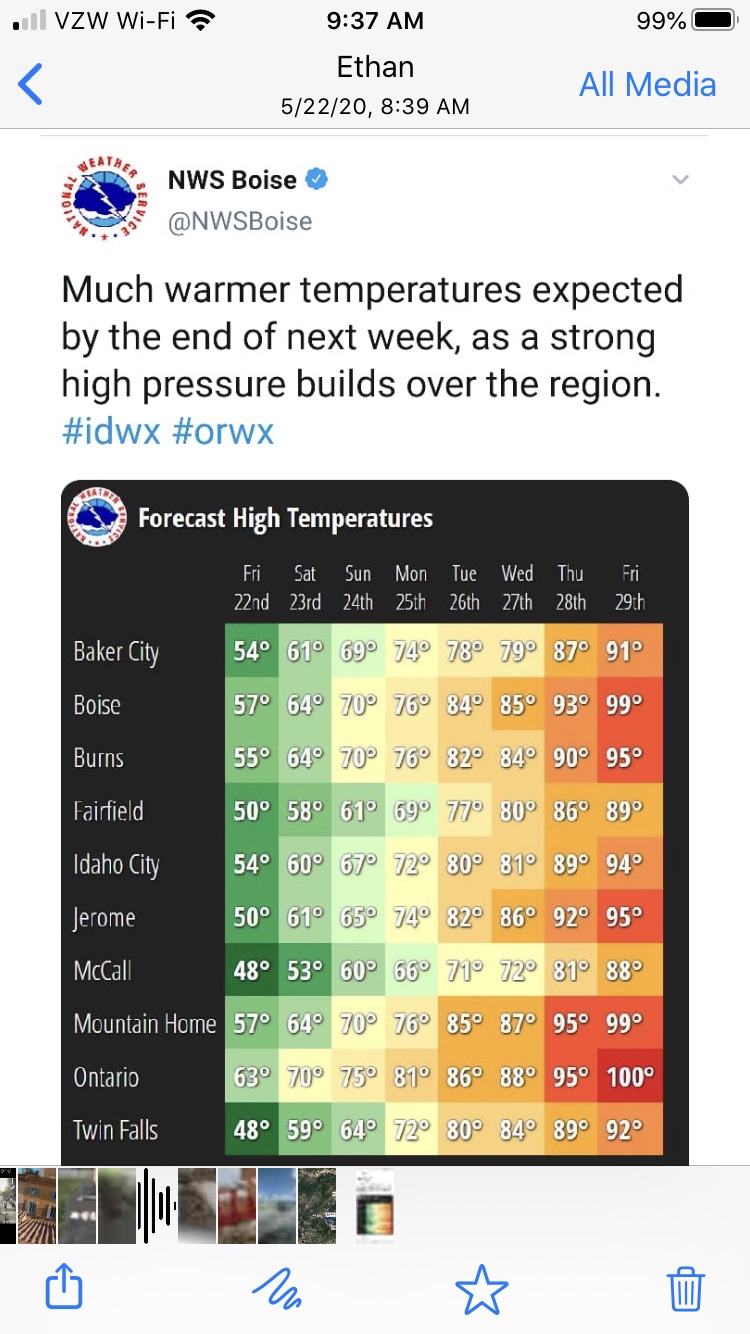
Task: Tap the NWS logo in forecast chart
Action: (x=98, y=516)
